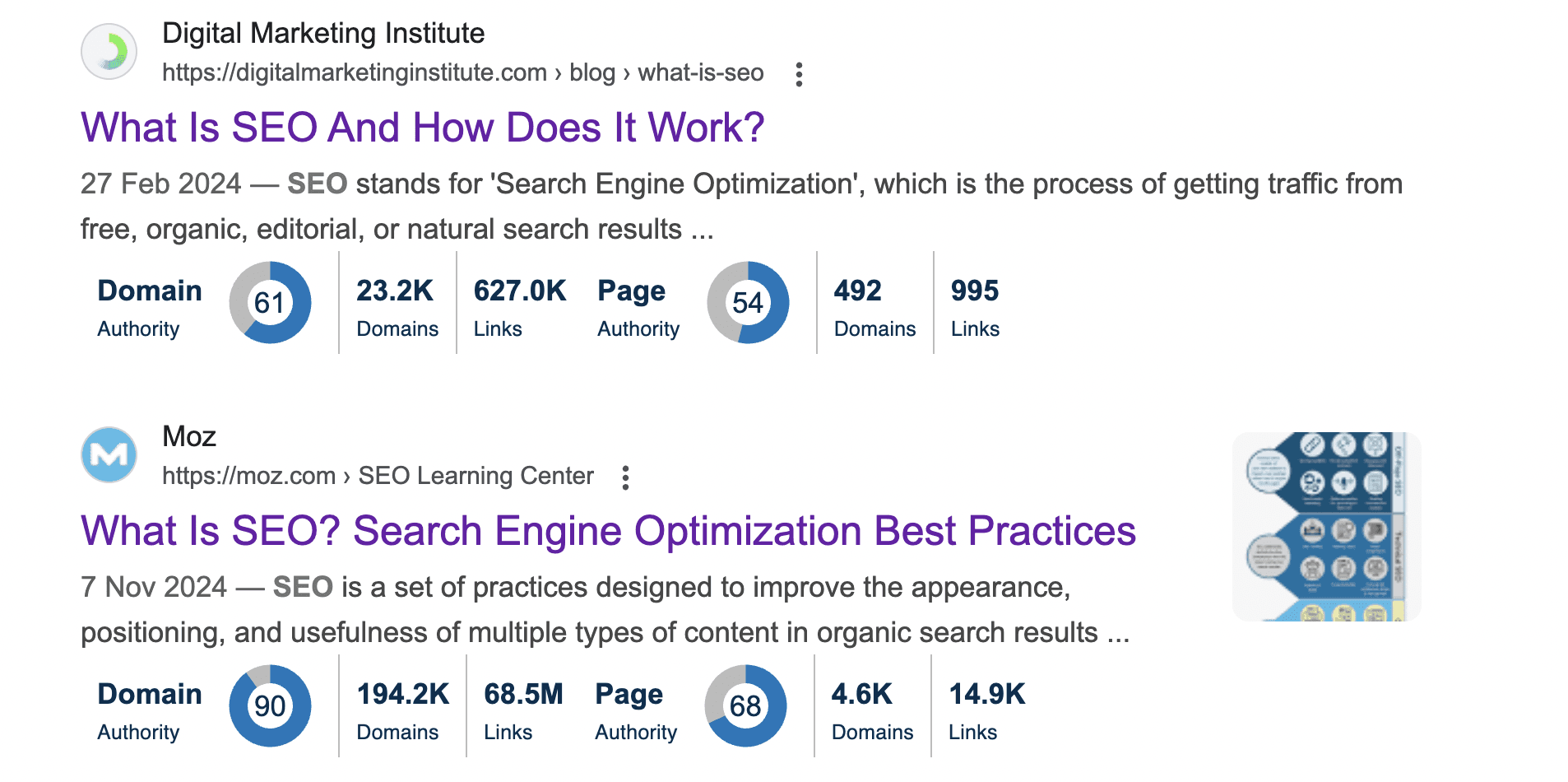Click the Moz "M" site logo
Screen dimensions: 1568x782
(108, 454)
